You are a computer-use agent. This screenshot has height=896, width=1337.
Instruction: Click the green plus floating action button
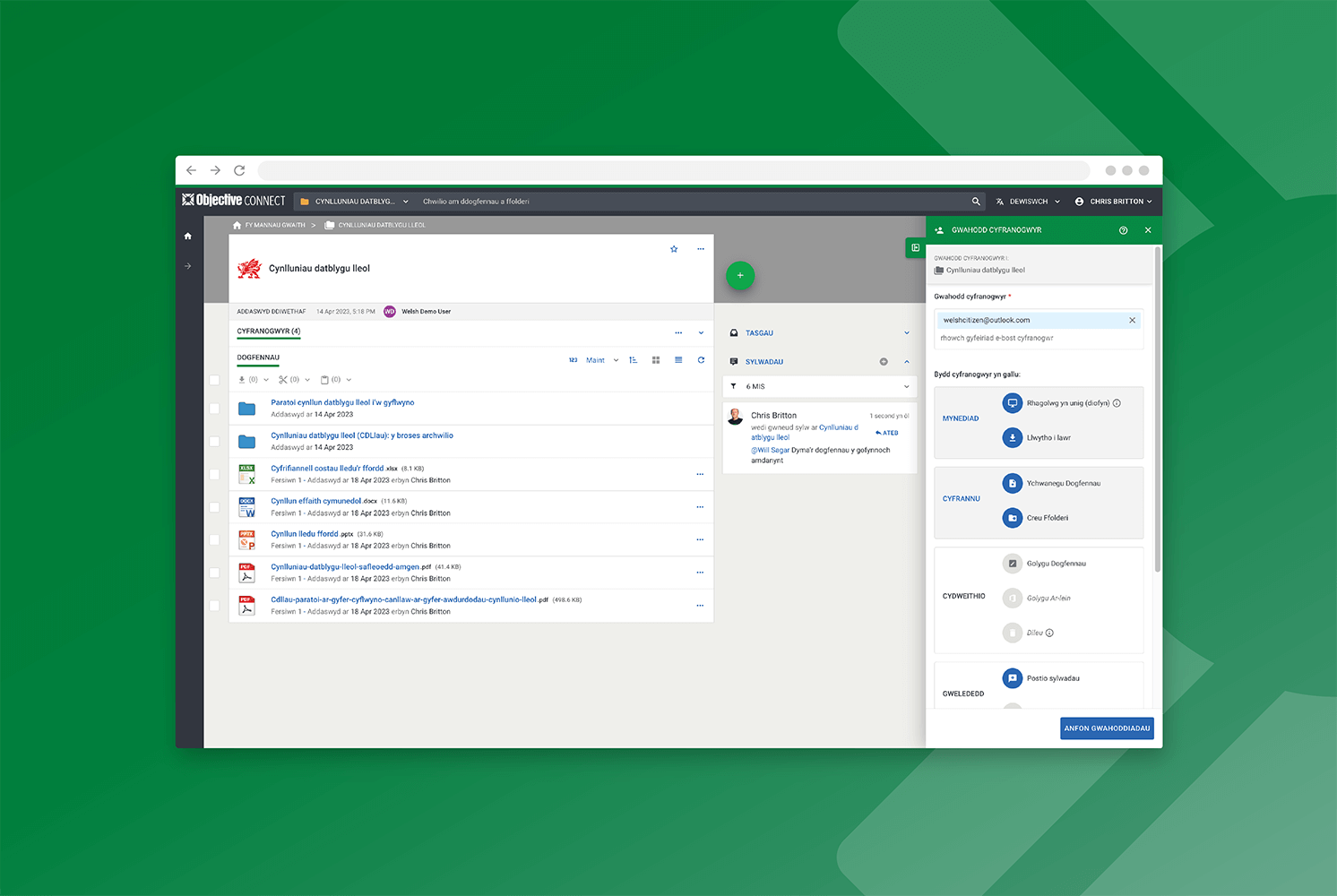coord(740,275)
